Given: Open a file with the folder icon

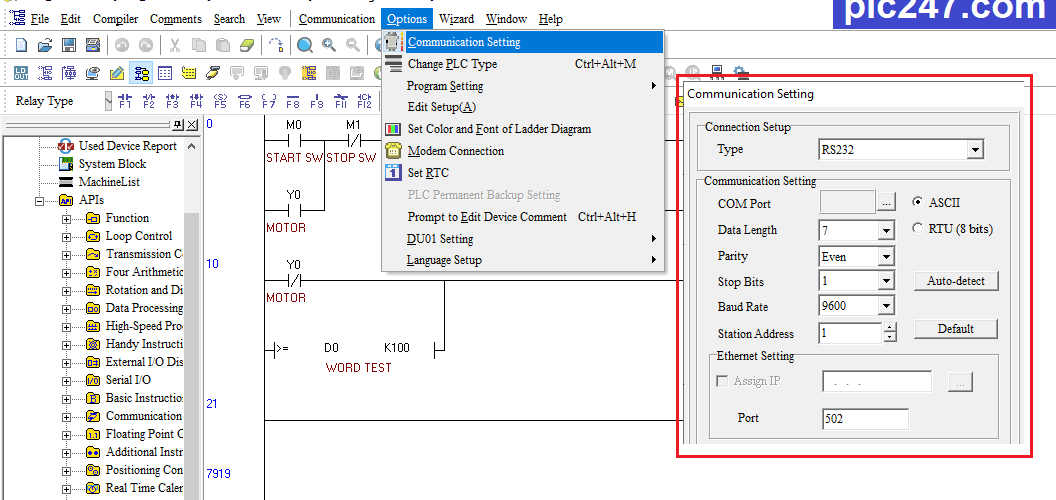Looking at the screenshot, I should point(45,45).
